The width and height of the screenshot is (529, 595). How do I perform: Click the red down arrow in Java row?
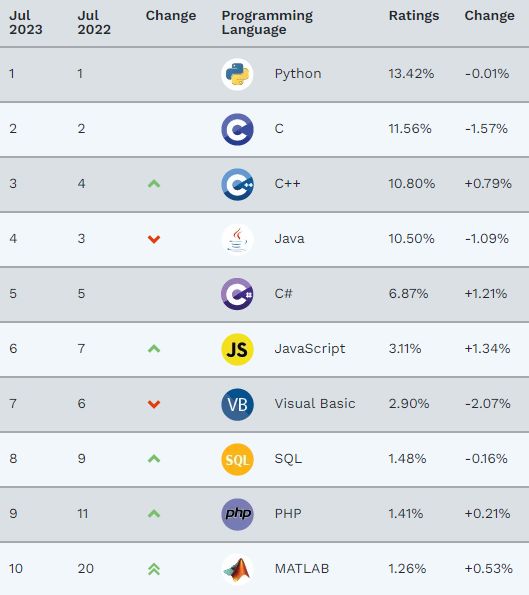[x=154, y=239]
